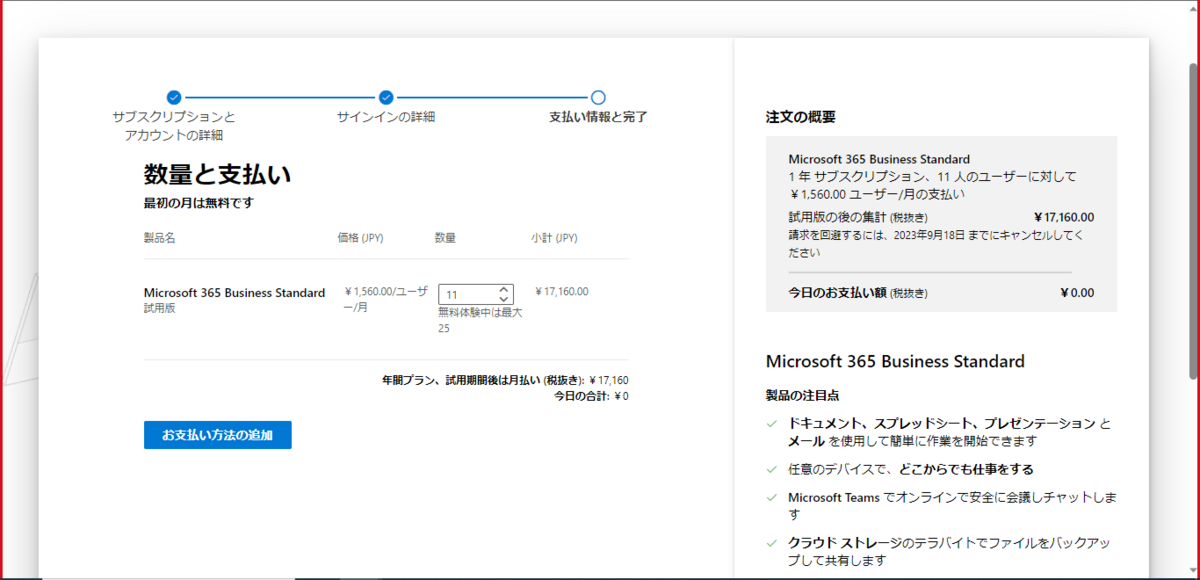Click the checkmark beside ドキュメント、スプレッドシート feature

point(772,424)
